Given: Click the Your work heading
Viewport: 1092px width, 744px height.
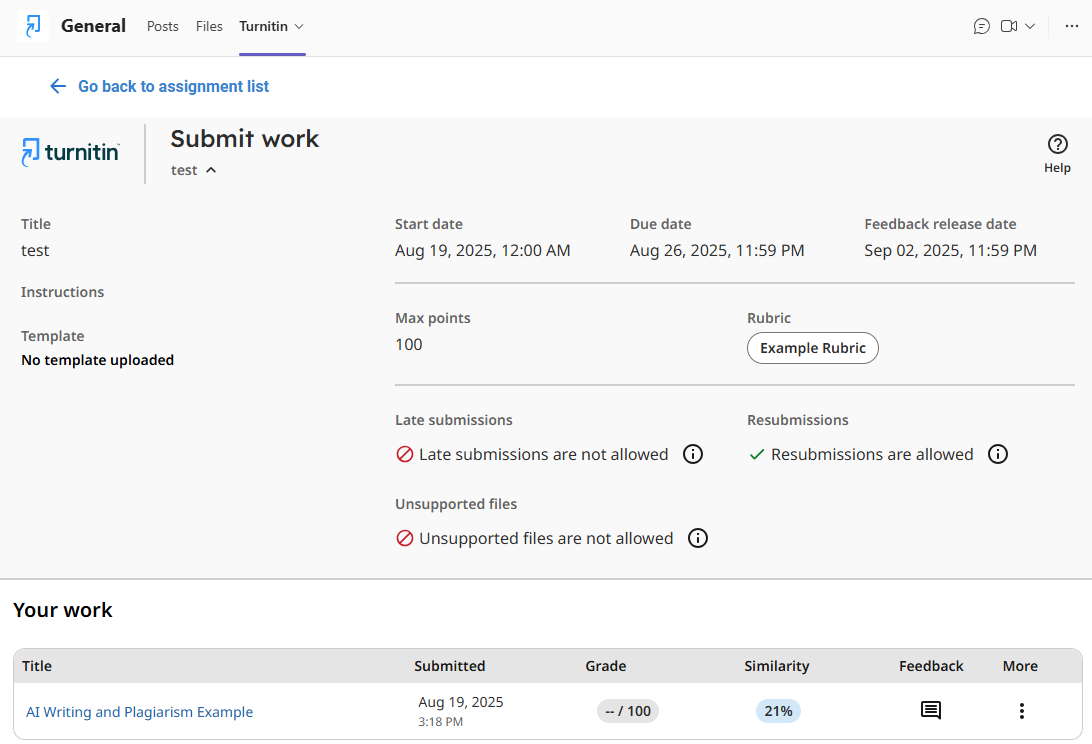Looking at the screenshot, I should (63, 610).
